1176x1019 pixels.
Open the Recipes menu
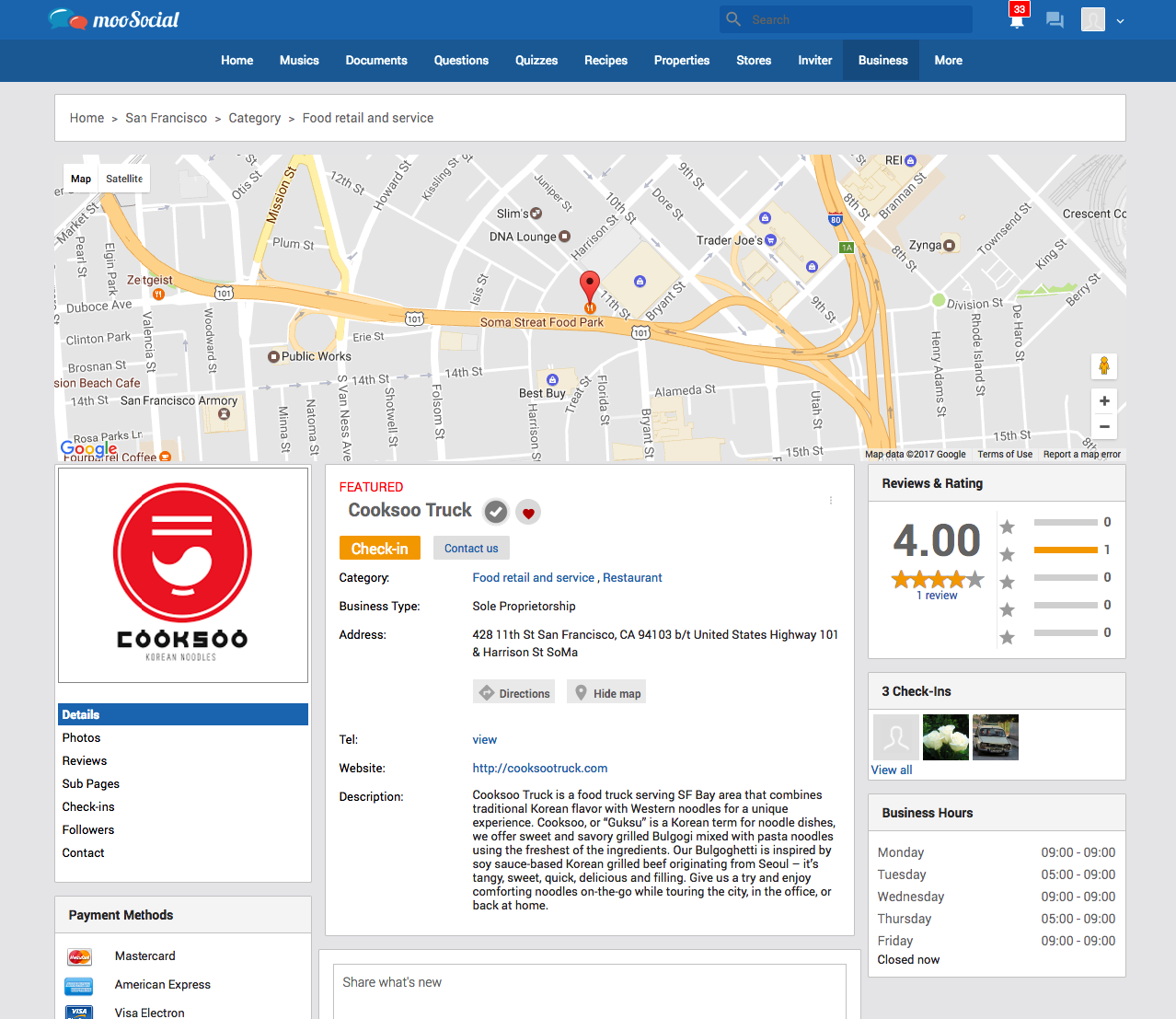tap(605, 61)
